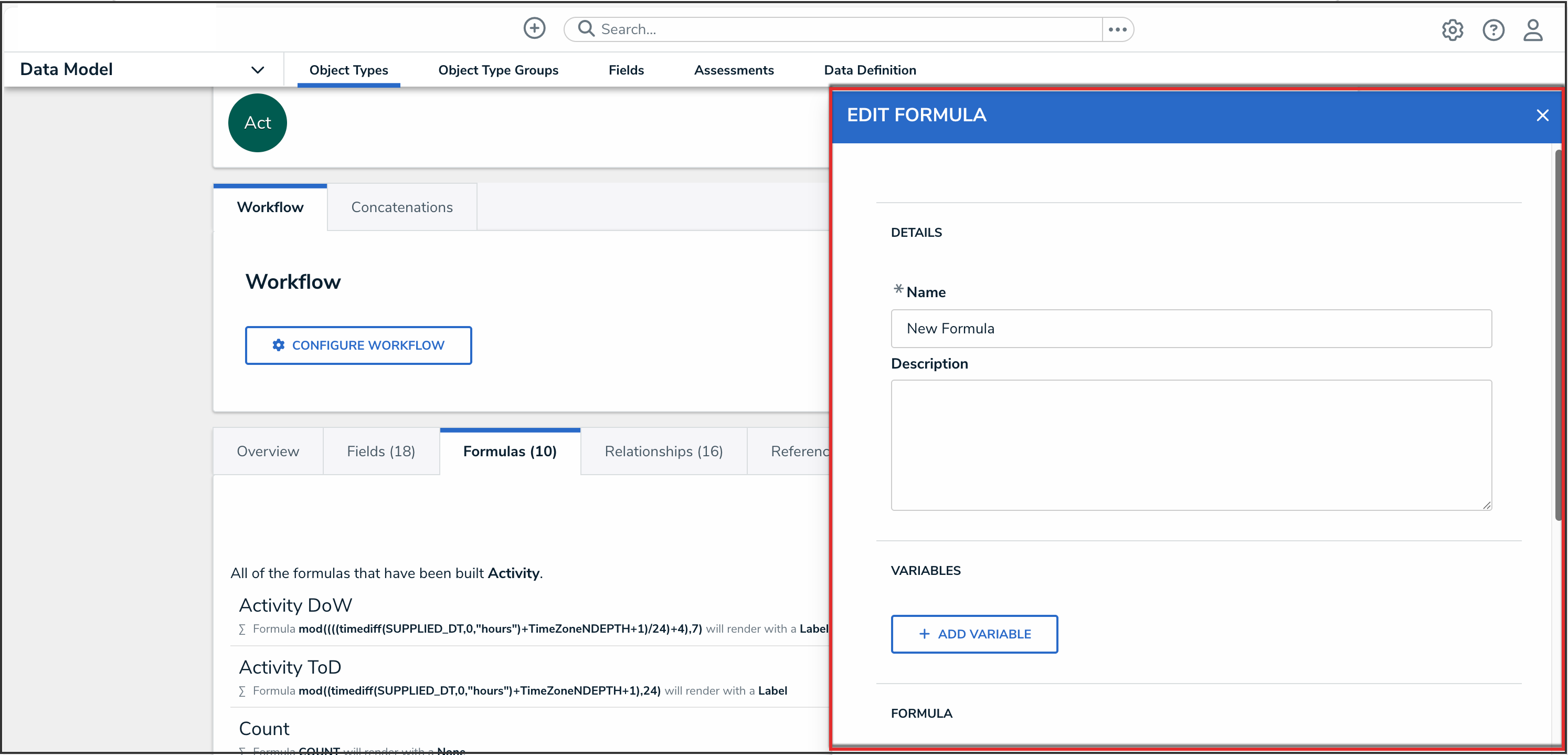Open the admin settings gear
The width and height of the screenshot is (1568, 755).
(1452, 30)
